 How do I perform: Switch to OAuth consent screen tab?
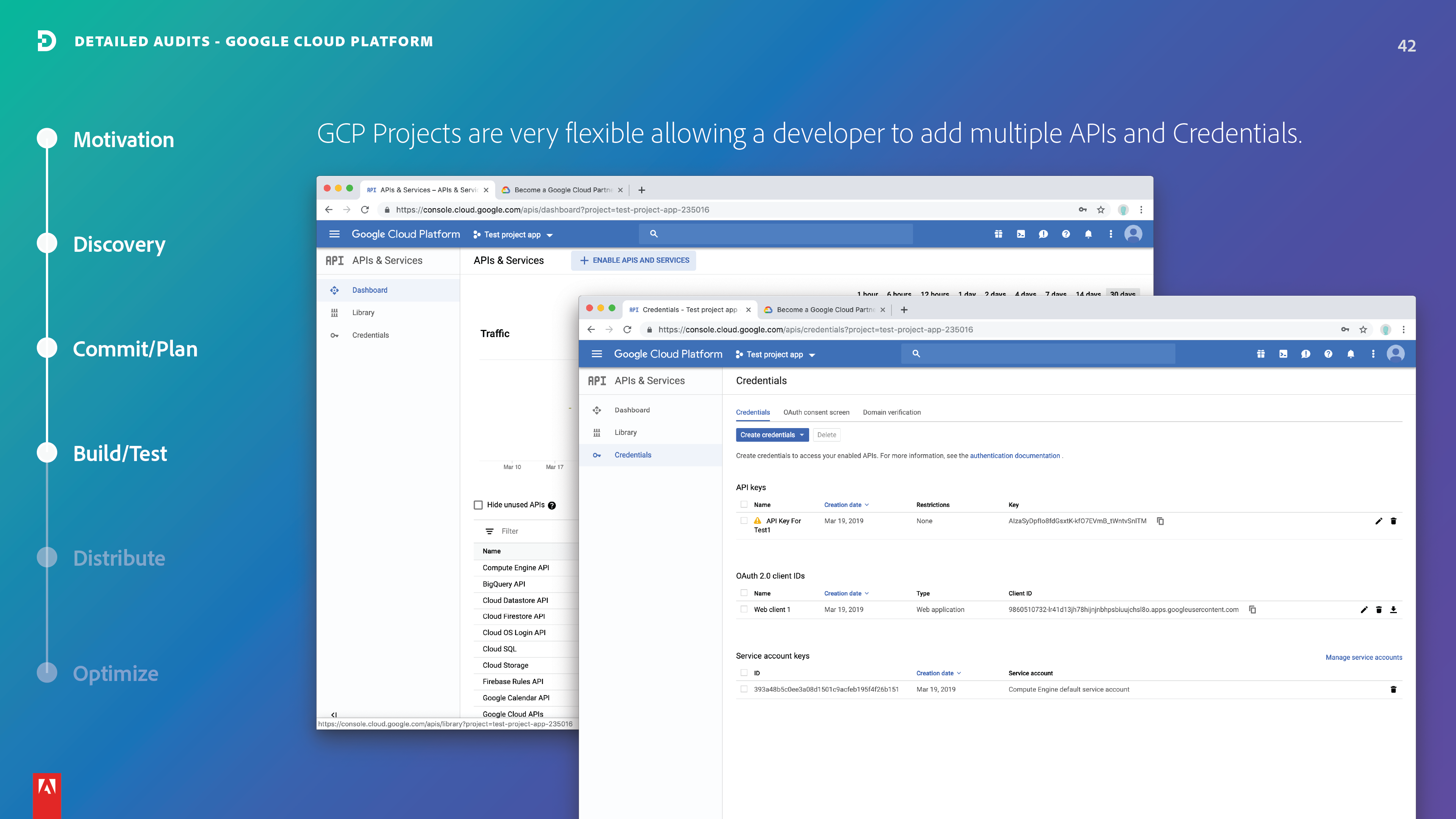pos(816,412)
